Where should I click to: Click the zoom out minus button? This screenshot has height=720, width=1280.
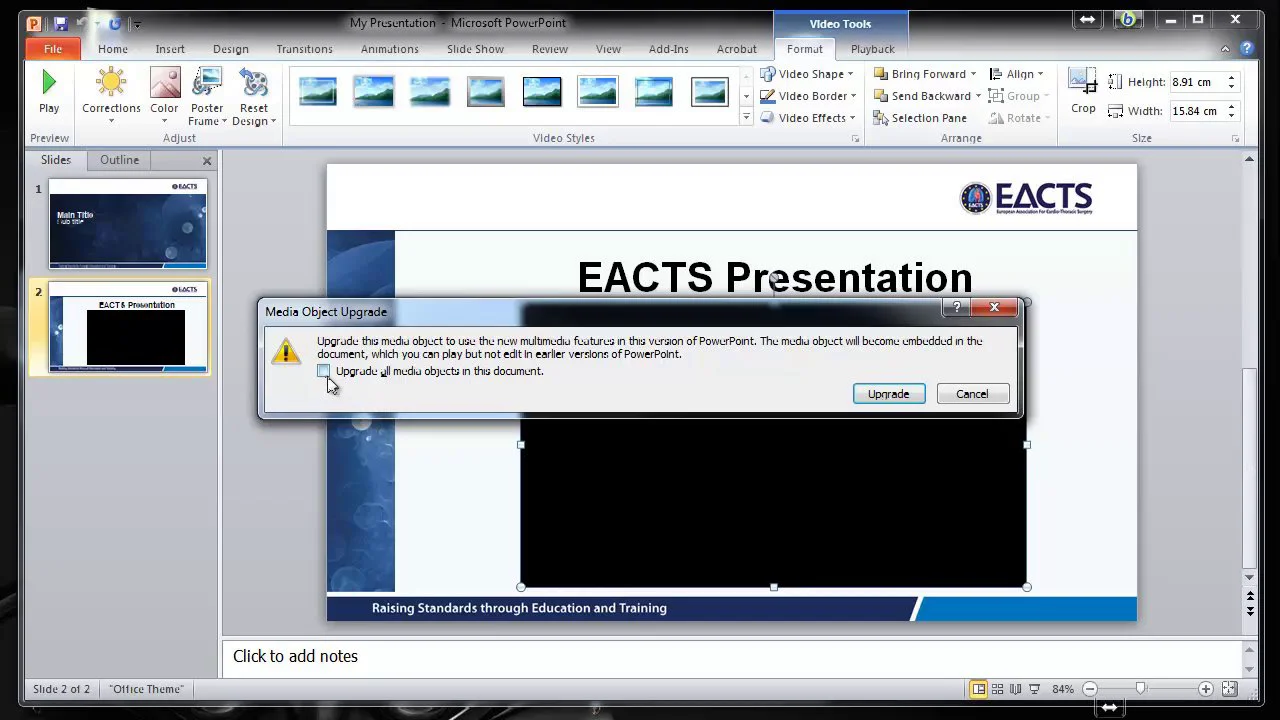(1090, 689)
